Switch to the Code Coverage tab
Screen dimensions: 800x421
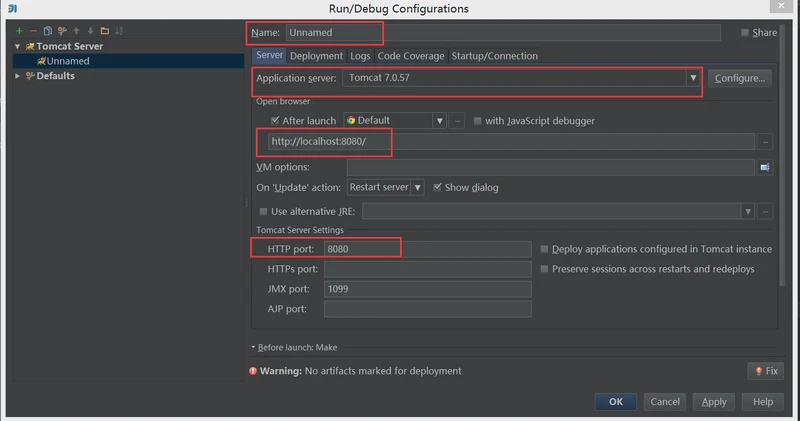coord(411,56)
